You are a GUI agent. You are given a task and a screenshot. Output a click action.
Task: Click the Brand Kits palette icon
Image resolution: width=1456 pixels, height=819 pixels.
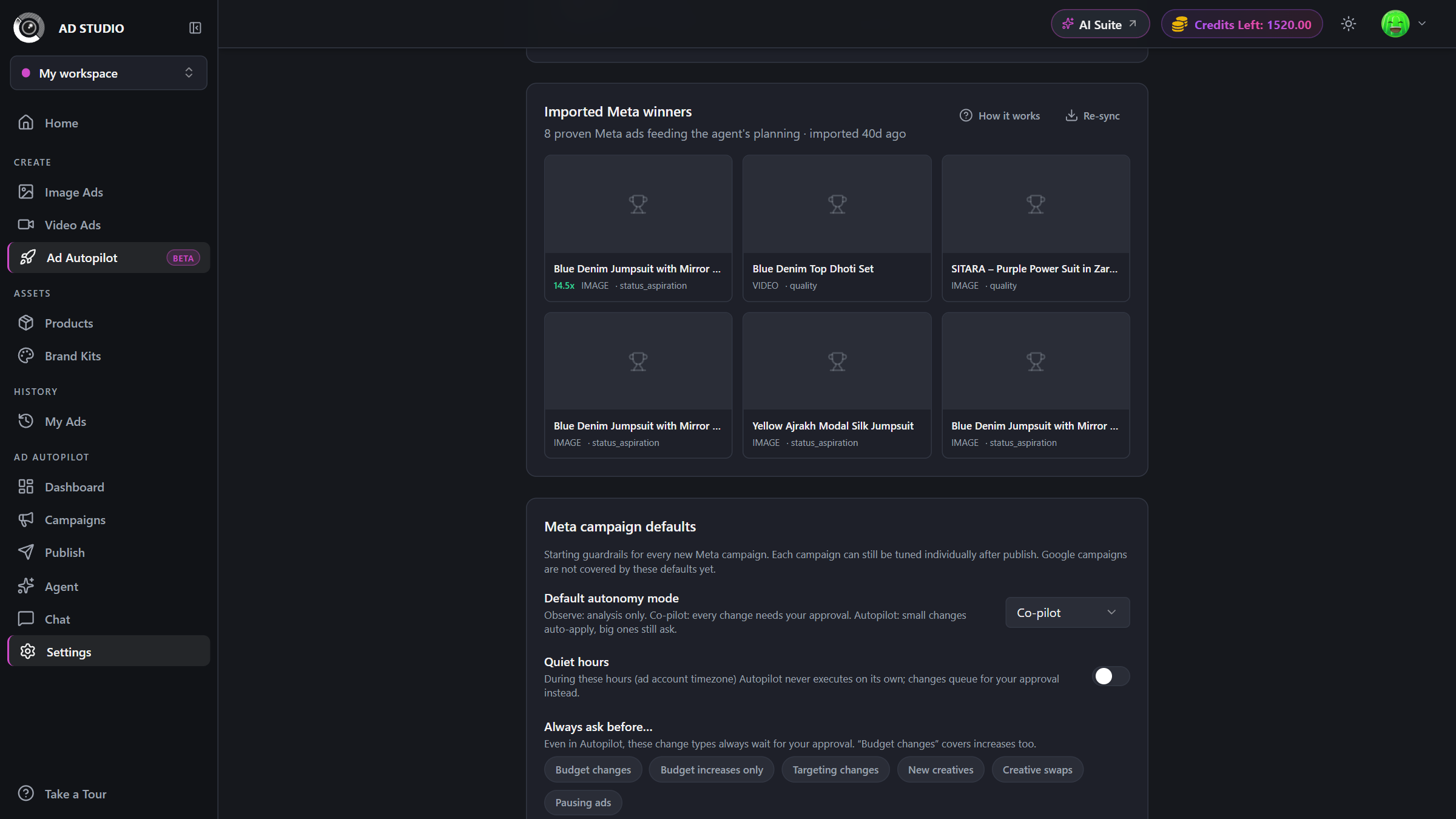click(x=25, y=356)
